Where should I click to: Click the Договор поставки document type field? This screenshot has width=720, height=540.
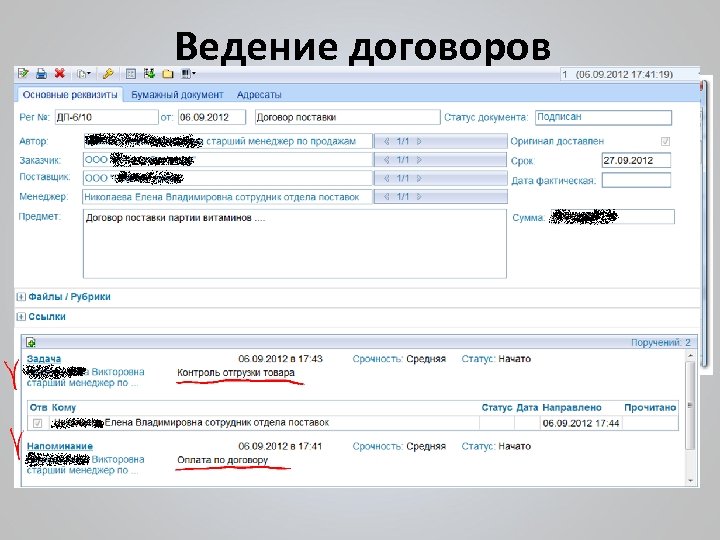(x=348, y=117)
